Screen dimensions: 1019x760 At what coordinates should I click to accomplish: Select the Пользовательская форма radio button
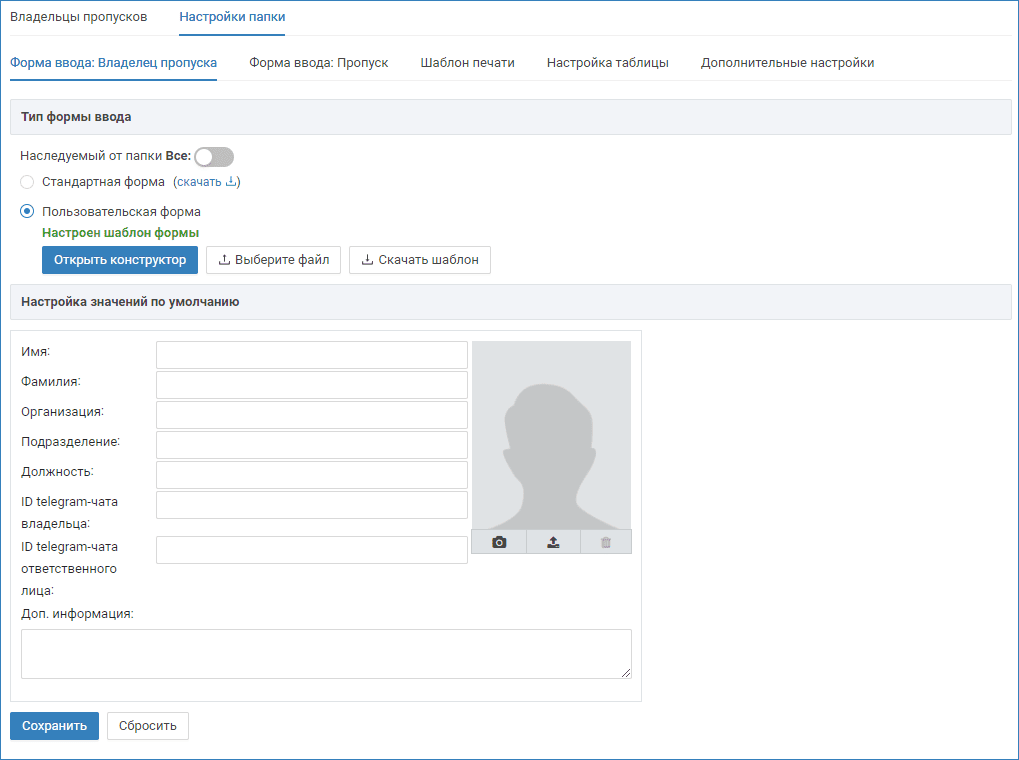coord(27,212)
